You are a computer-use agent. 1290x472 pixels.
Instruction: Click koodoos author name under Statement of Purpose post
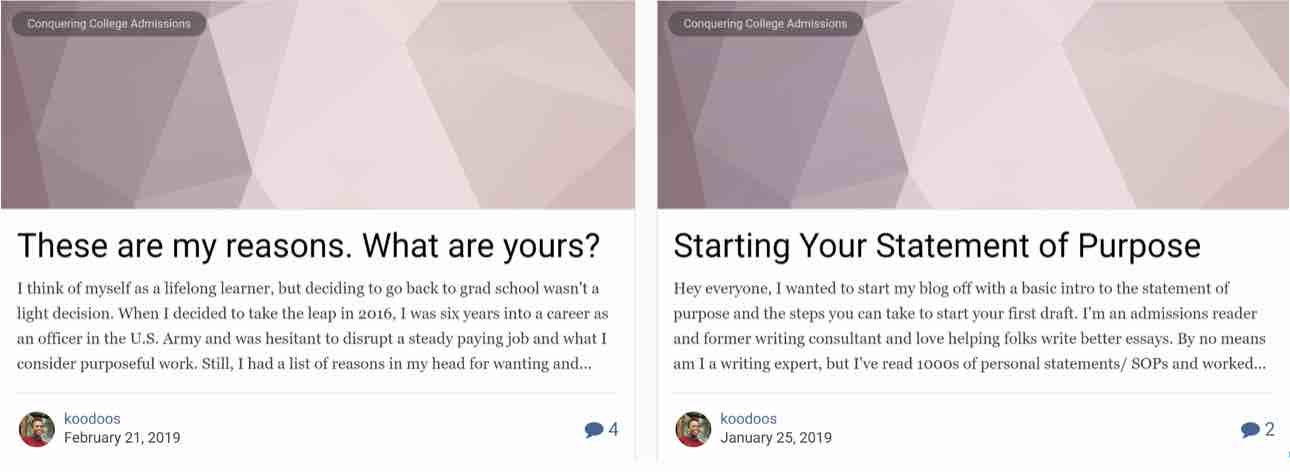point(748,419)
